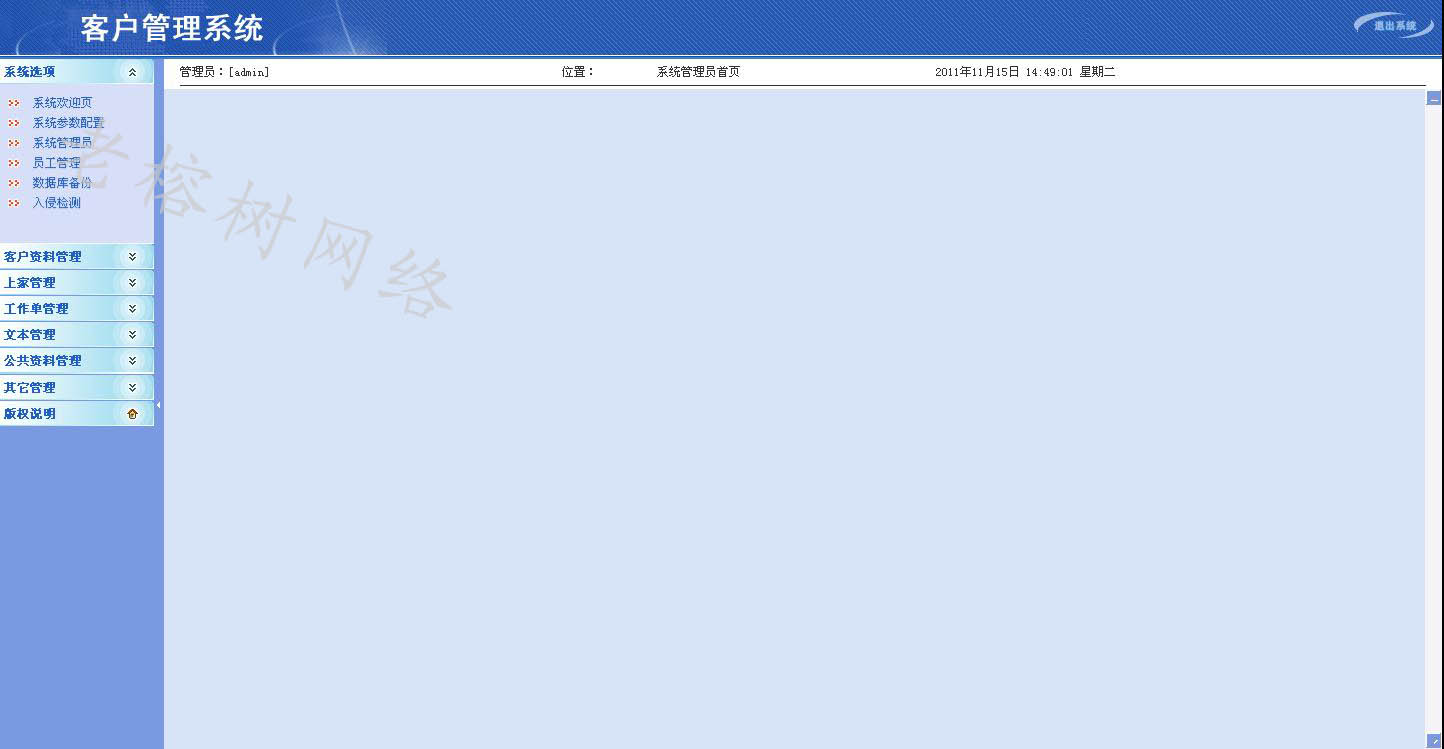Click scrollbar up arrow at top right
The width and height of the screenshot is (1444, 749).
pos(1434,98)
